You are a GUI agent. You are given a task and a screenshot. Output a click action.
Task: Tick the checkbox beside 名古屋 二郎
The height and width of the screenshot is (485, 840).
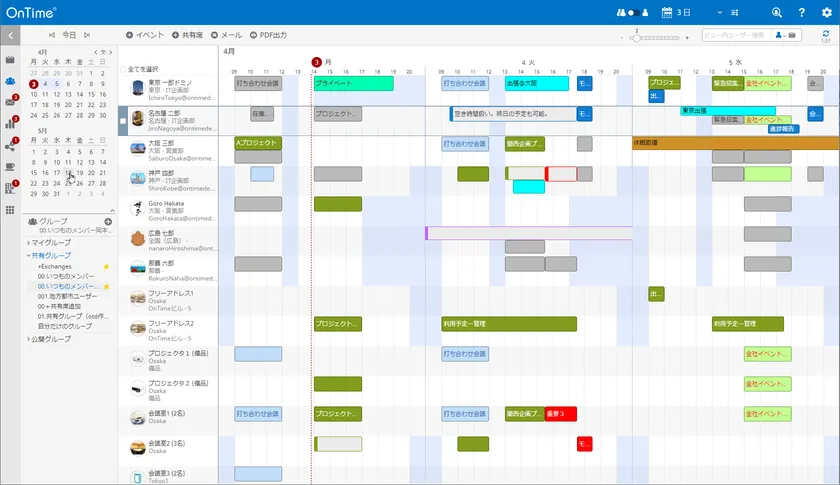pos(123,121)
